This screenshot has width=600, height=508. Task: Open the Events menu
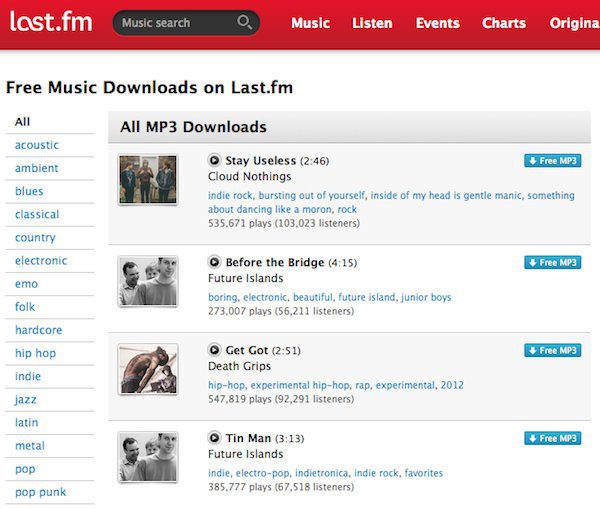point(438,23)
